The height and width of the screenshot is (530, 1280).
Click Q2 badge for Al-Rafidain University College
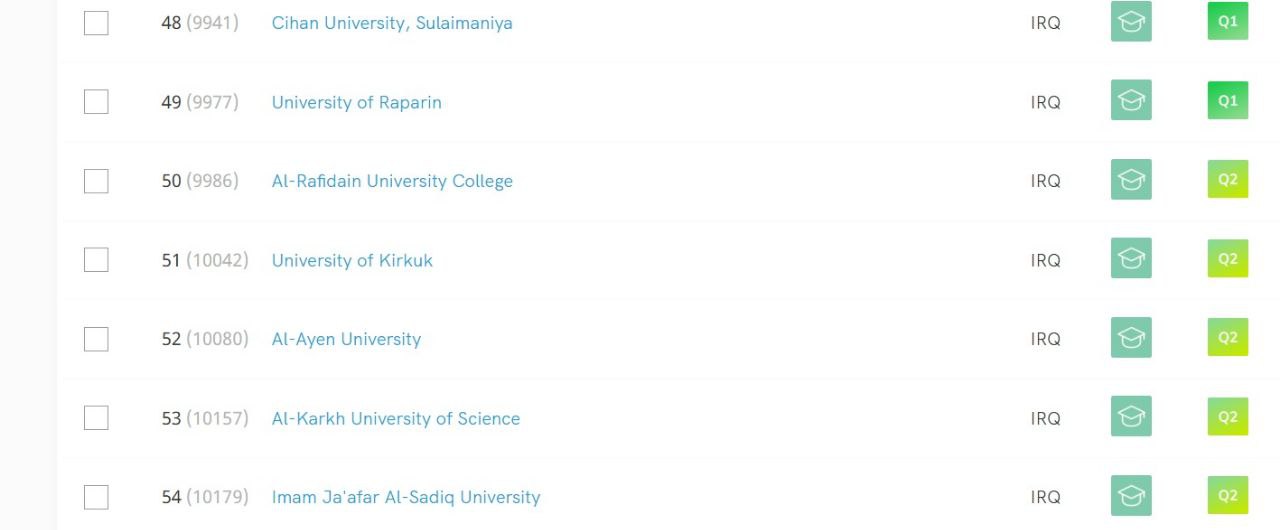[1228, 180]
